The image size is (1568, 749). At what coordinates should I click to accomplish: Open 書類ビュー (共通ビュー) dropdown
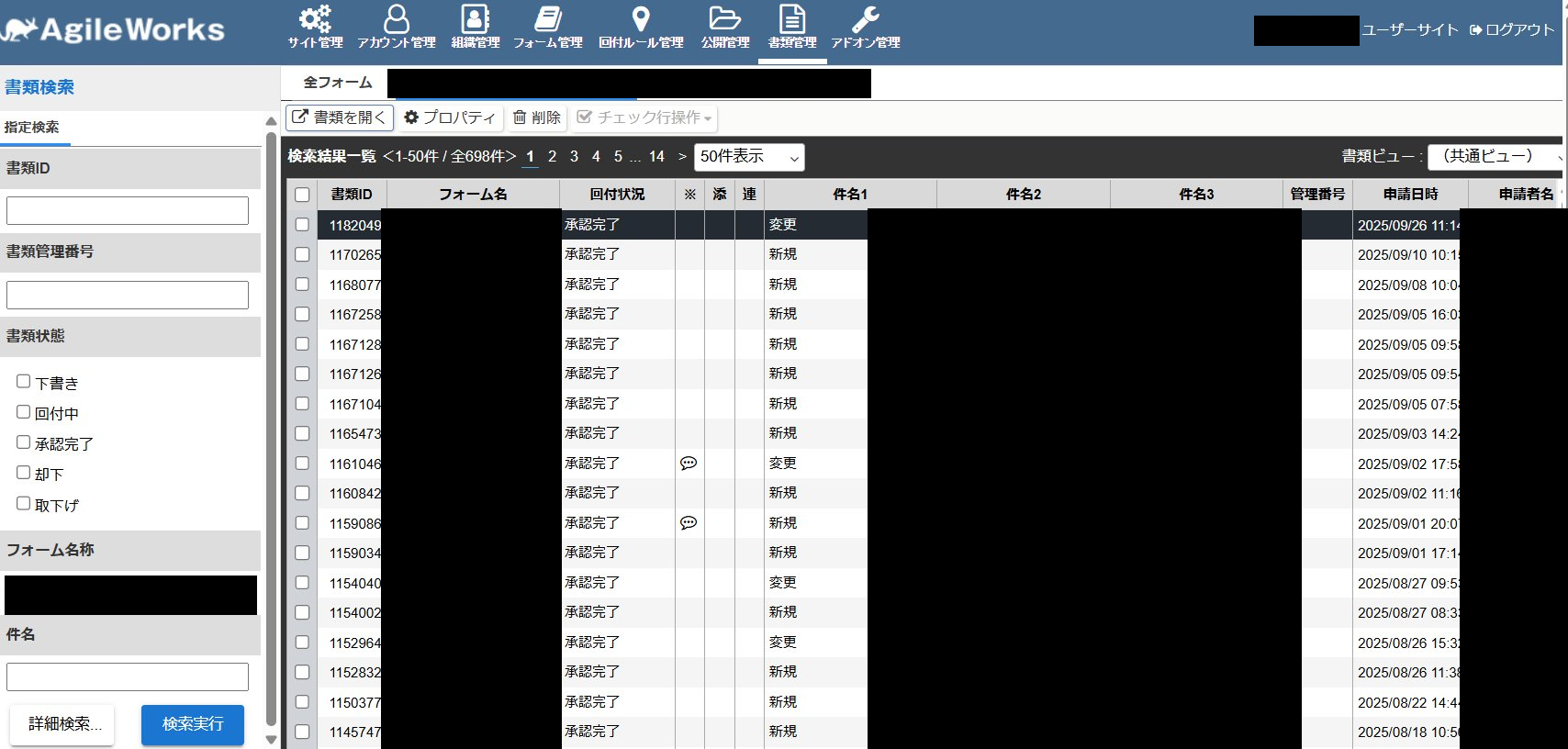pos(1496,157)
